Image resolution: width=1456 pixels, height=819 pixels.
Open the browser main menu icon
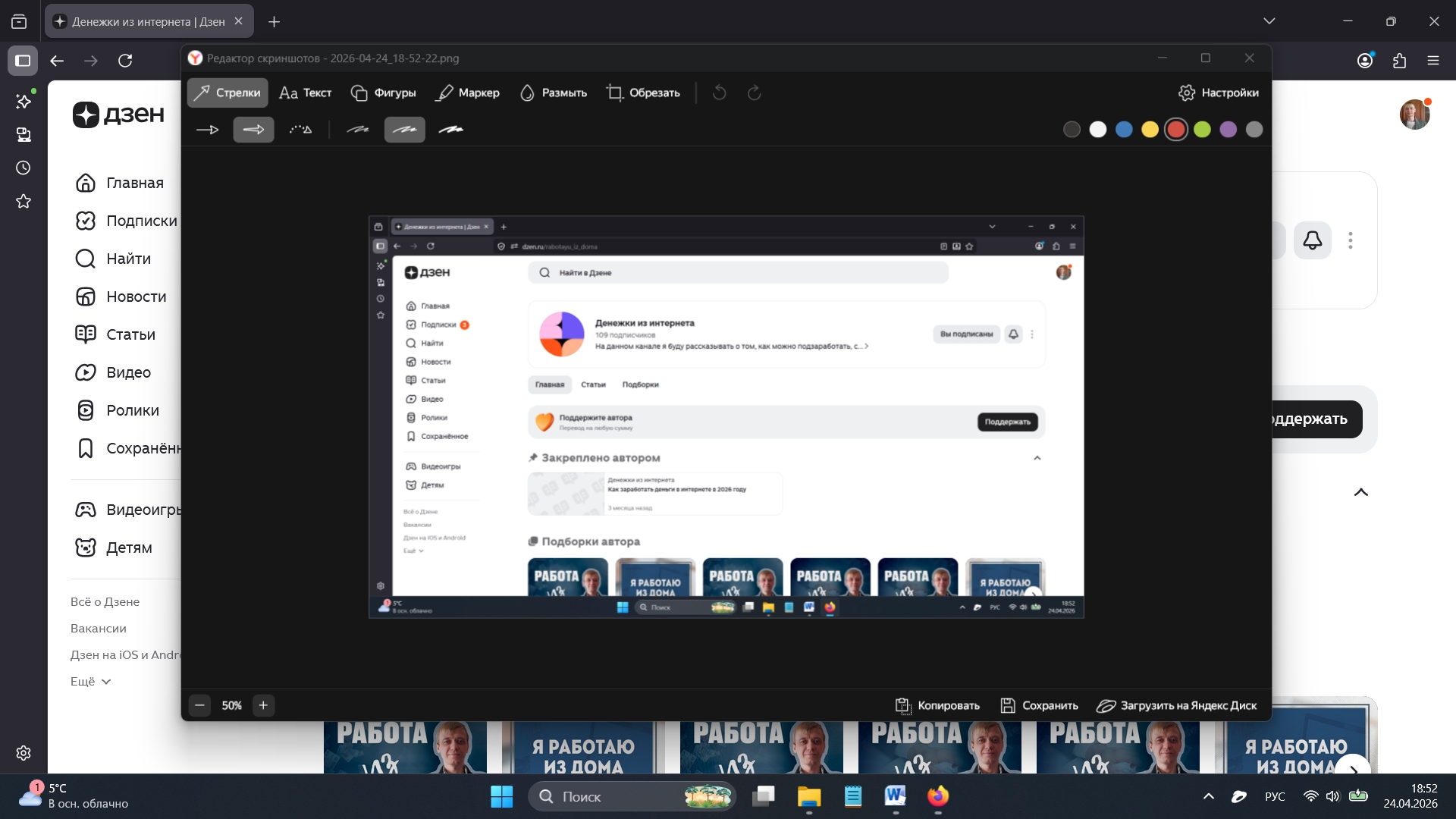(x=1433, y=61)
